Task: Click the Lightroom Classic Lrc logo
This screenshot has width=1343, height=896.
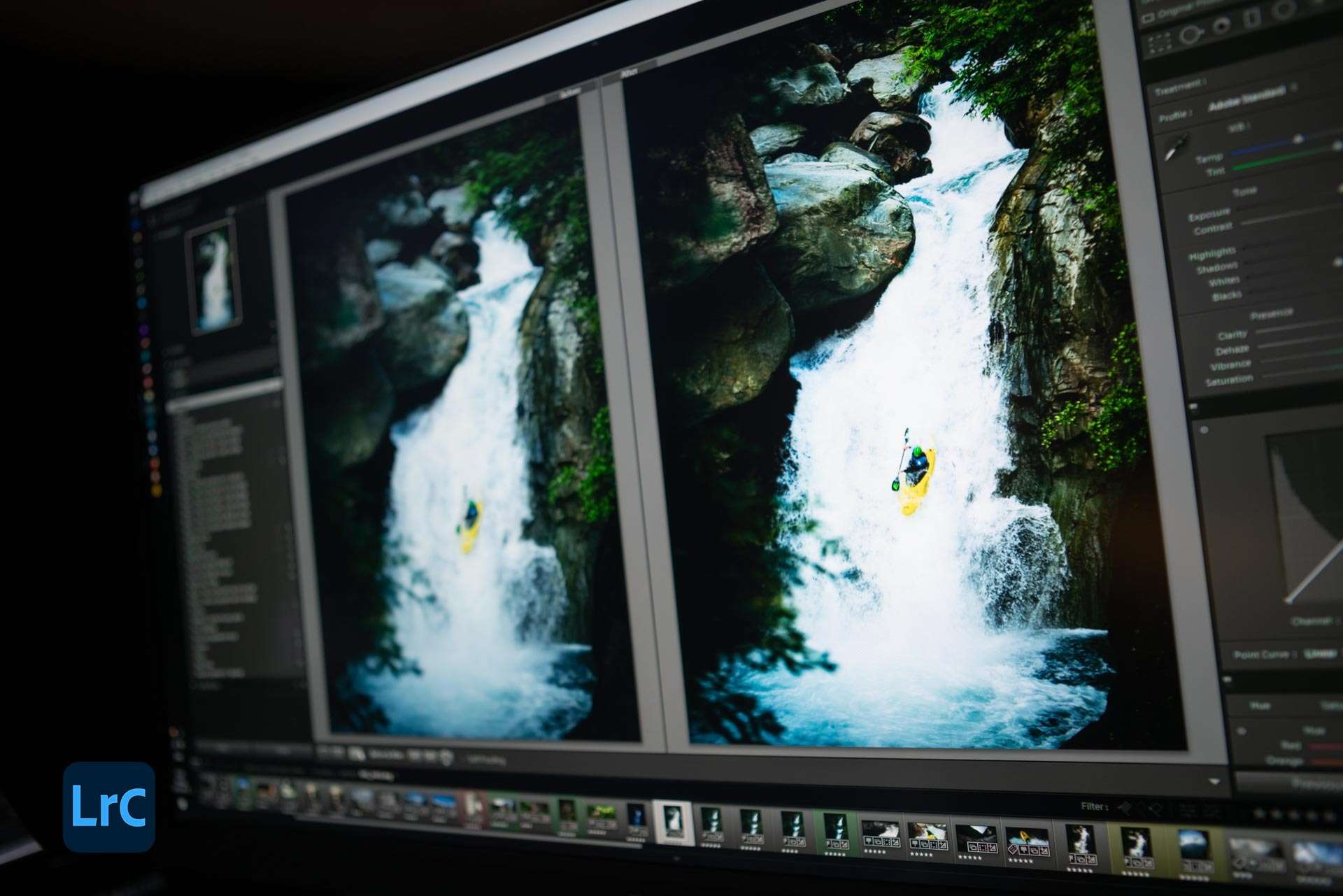Action: pos(109,806)
